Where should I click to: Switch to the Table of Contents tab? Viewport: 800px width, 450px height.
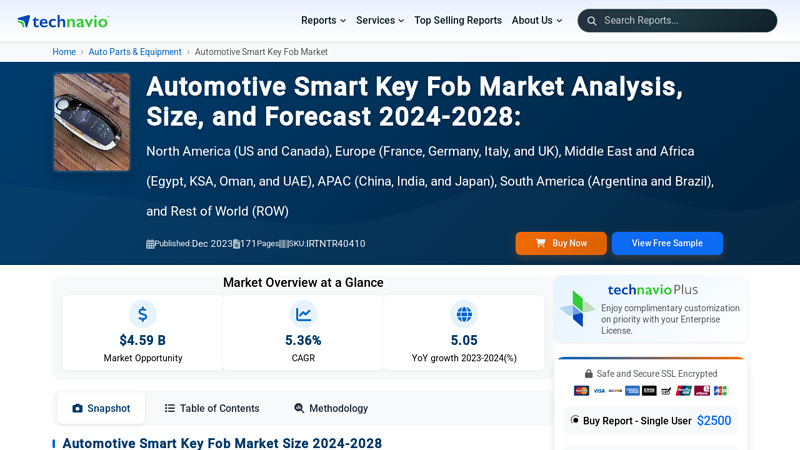click(x=212, y=408)
